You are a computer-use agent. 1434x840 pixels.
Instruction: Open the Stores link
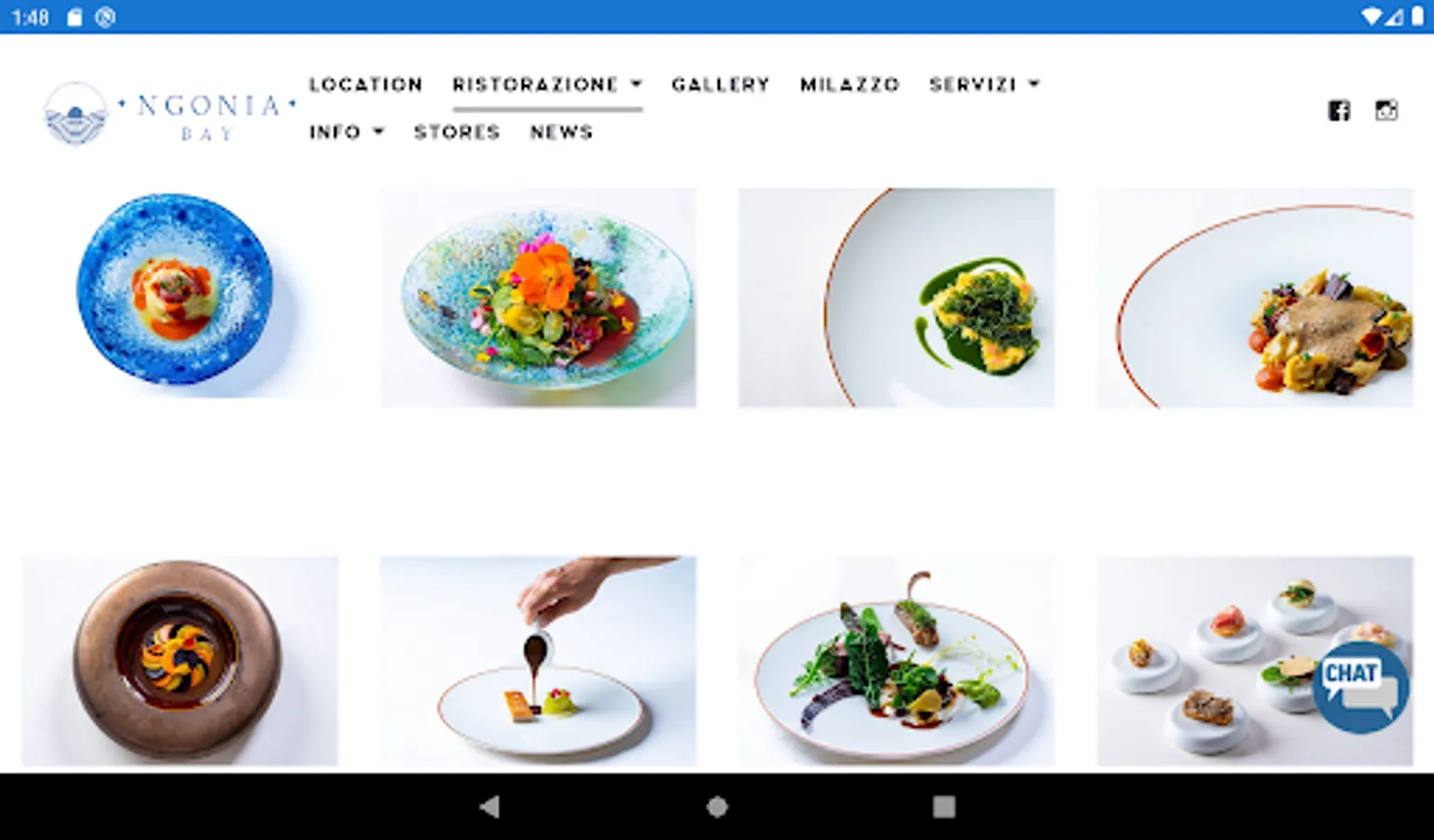point(457,132)
